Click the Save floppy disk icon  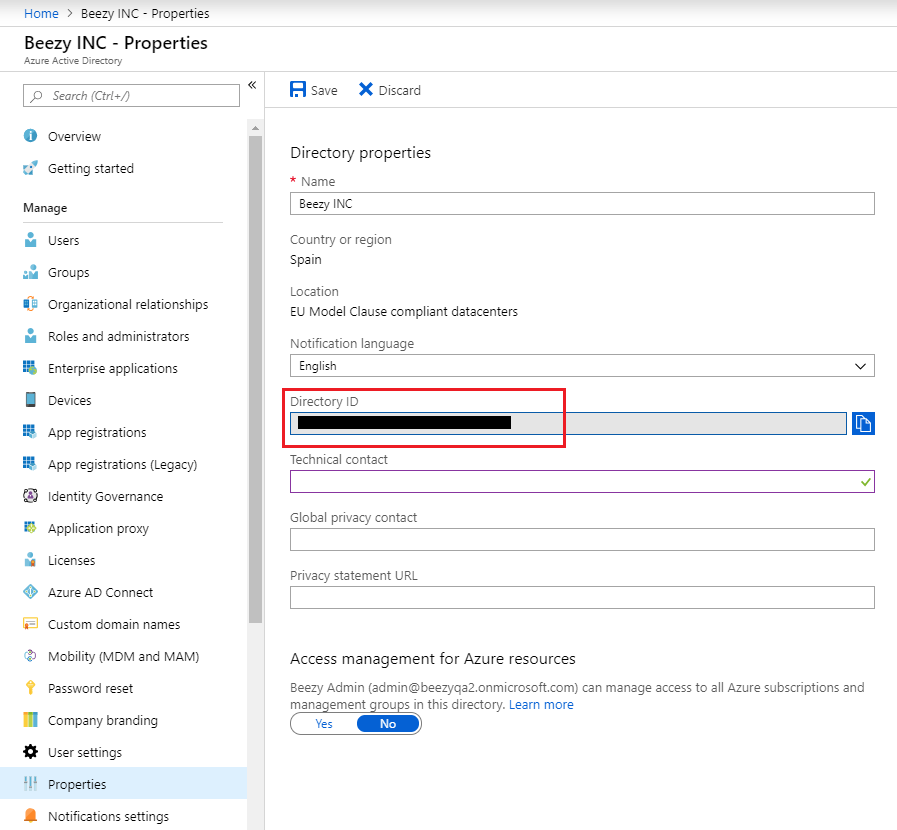click(x=298, y=89)
